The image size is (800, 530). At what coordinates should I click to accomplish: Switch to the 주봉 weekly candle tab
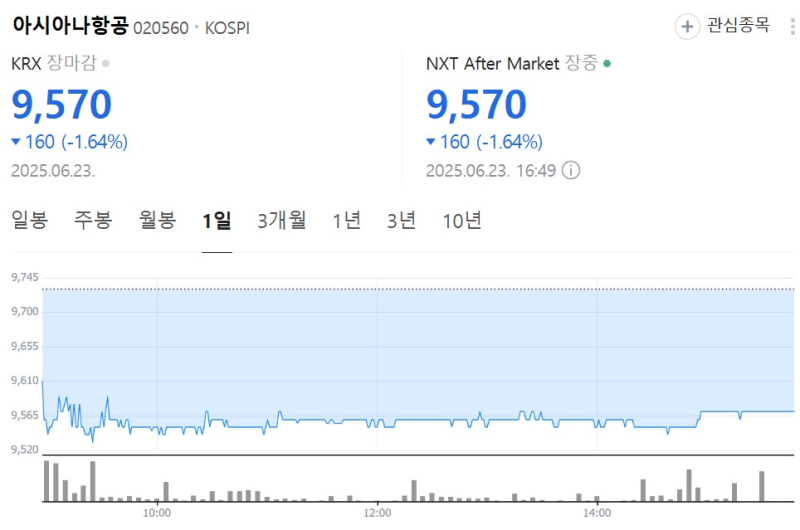[93, 220]
